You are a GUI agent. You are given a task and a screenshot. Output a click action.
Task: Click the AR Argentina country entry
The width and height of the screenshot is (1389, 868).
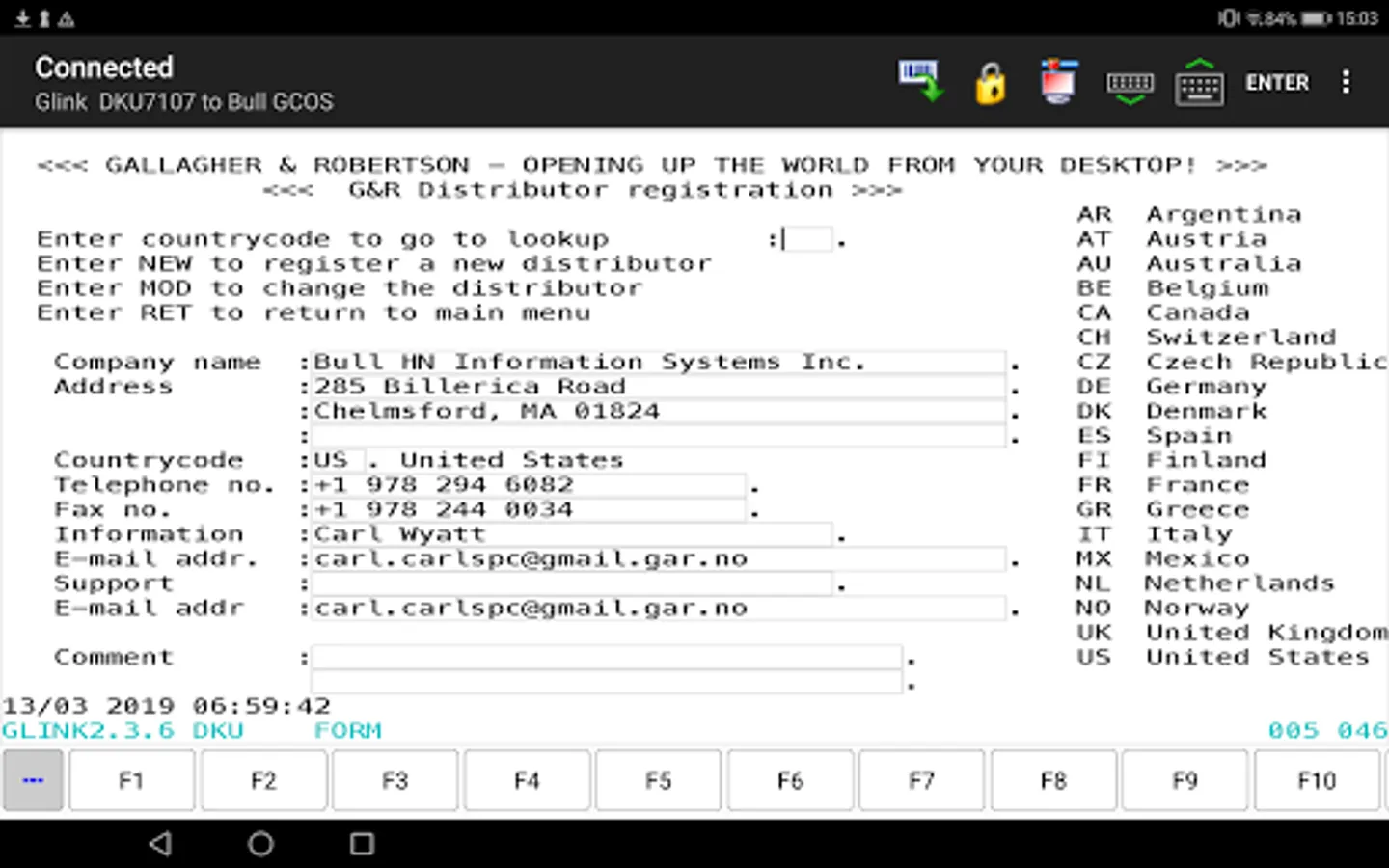pyautogui.click(x=1189, y=214)
